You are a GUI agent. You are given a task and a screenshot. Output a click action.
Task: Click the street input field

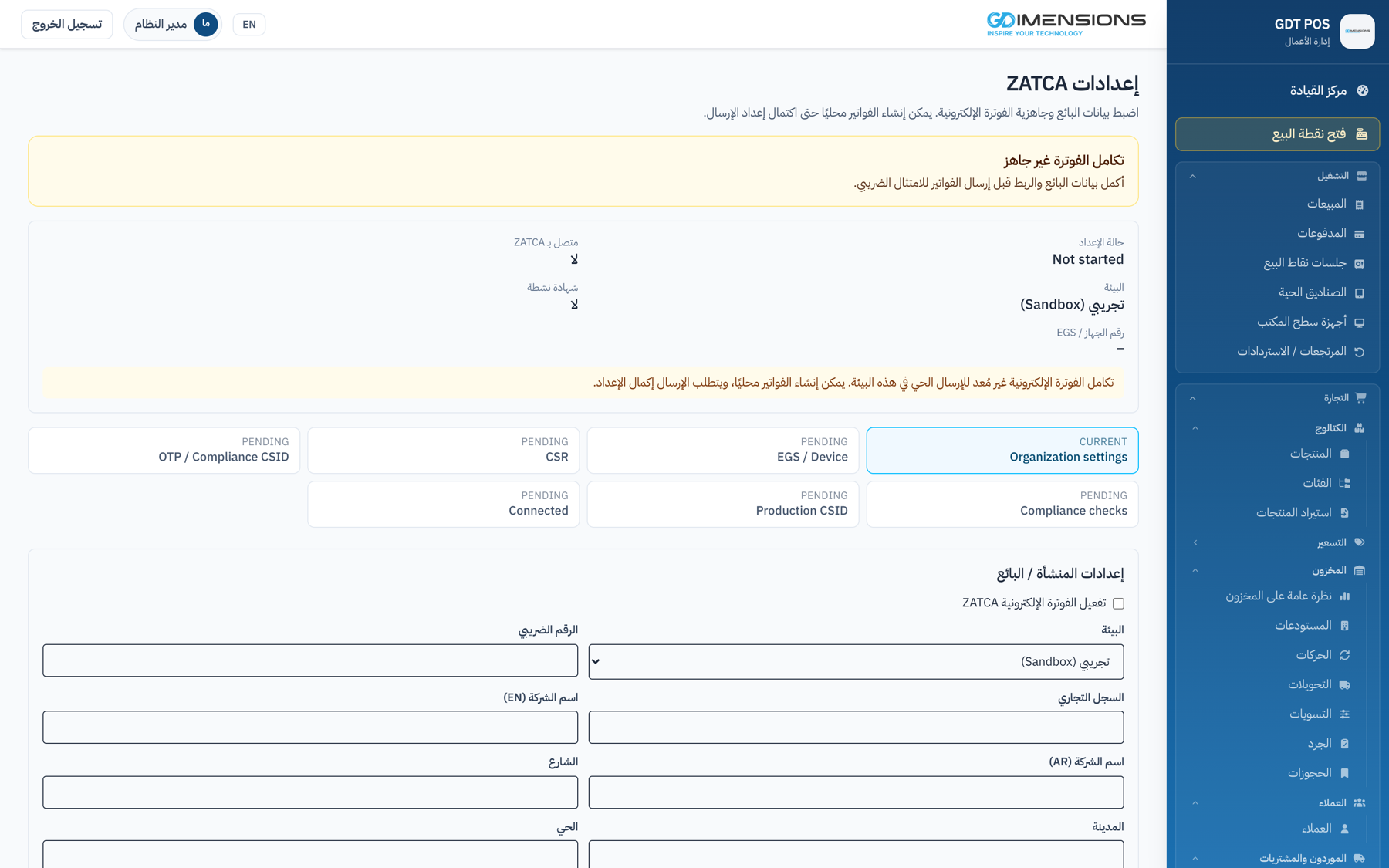[x=310, y=792]
